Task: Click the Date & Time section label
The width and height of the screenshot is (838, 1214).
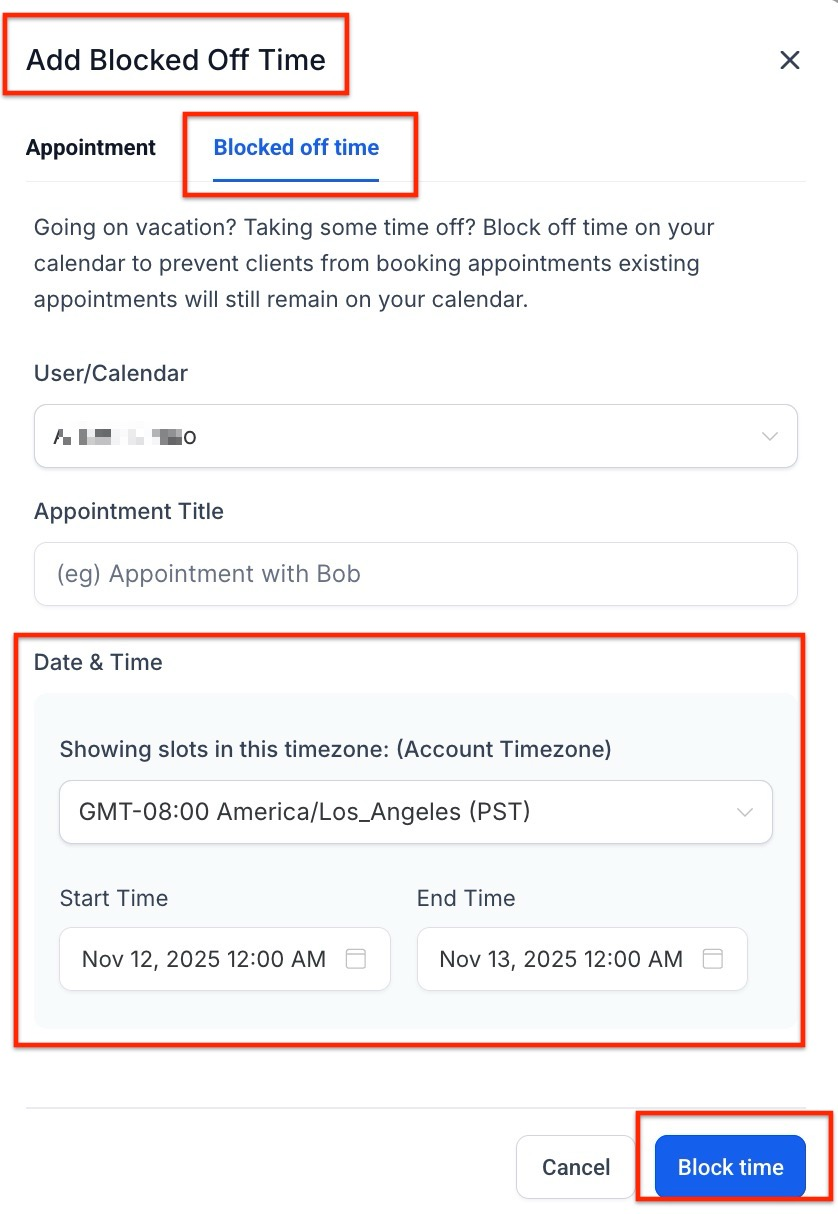Action: coord(98,662)
